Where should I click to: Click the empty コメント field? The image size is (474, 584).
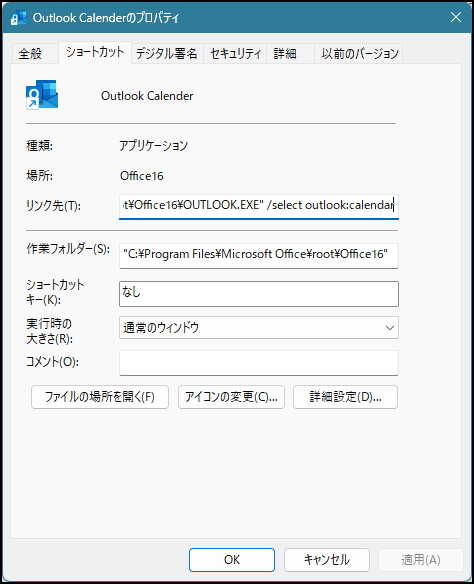tap(259, 362)
